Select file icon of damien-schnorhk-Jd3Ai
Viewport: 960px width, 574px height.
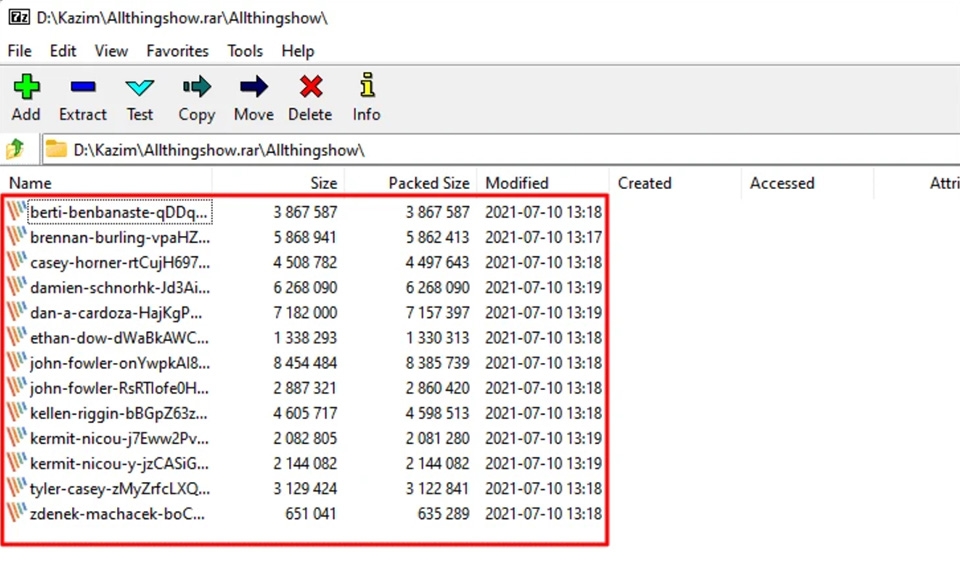tap(17, 287)
